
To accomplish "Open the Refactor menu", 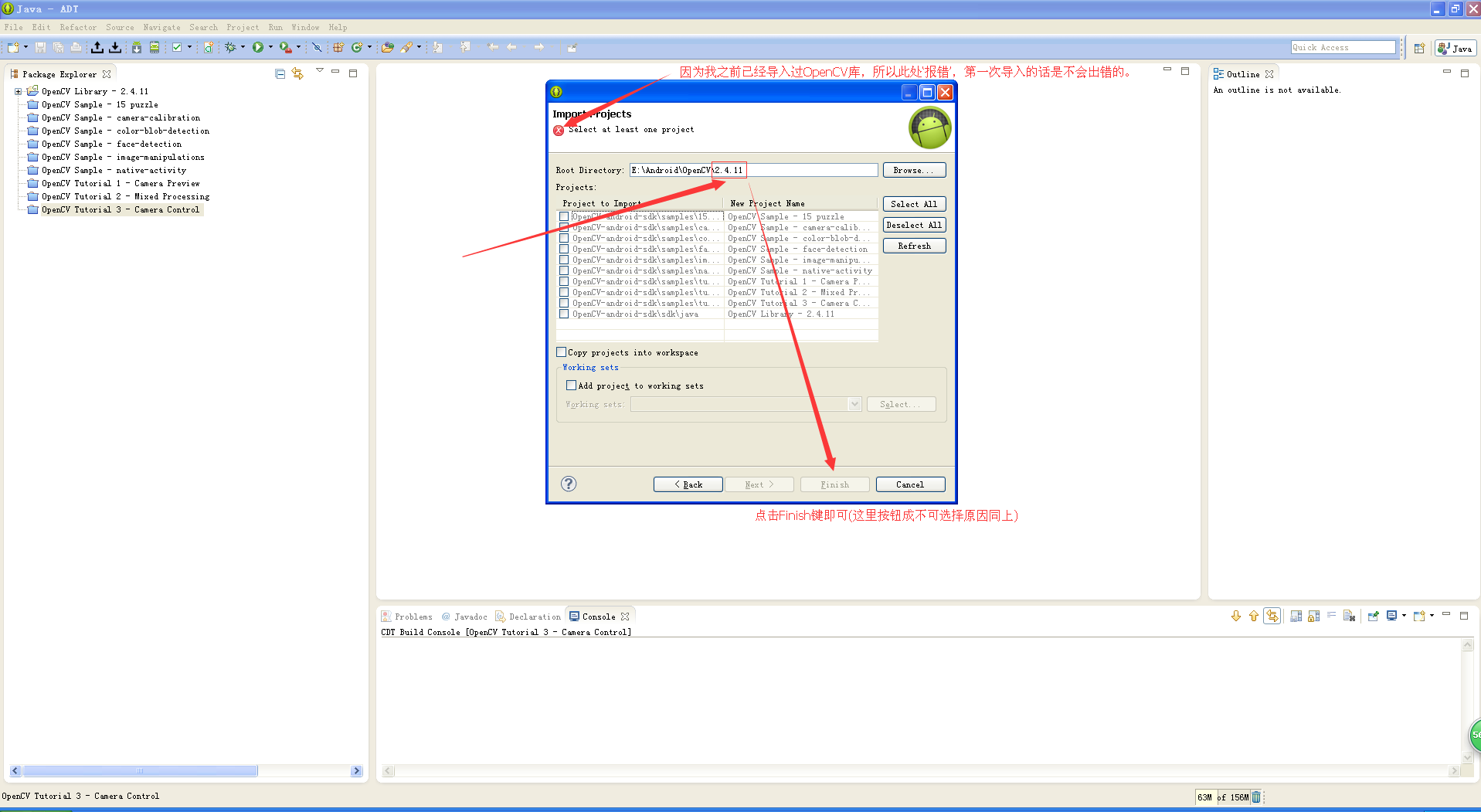I will (79, 27).
